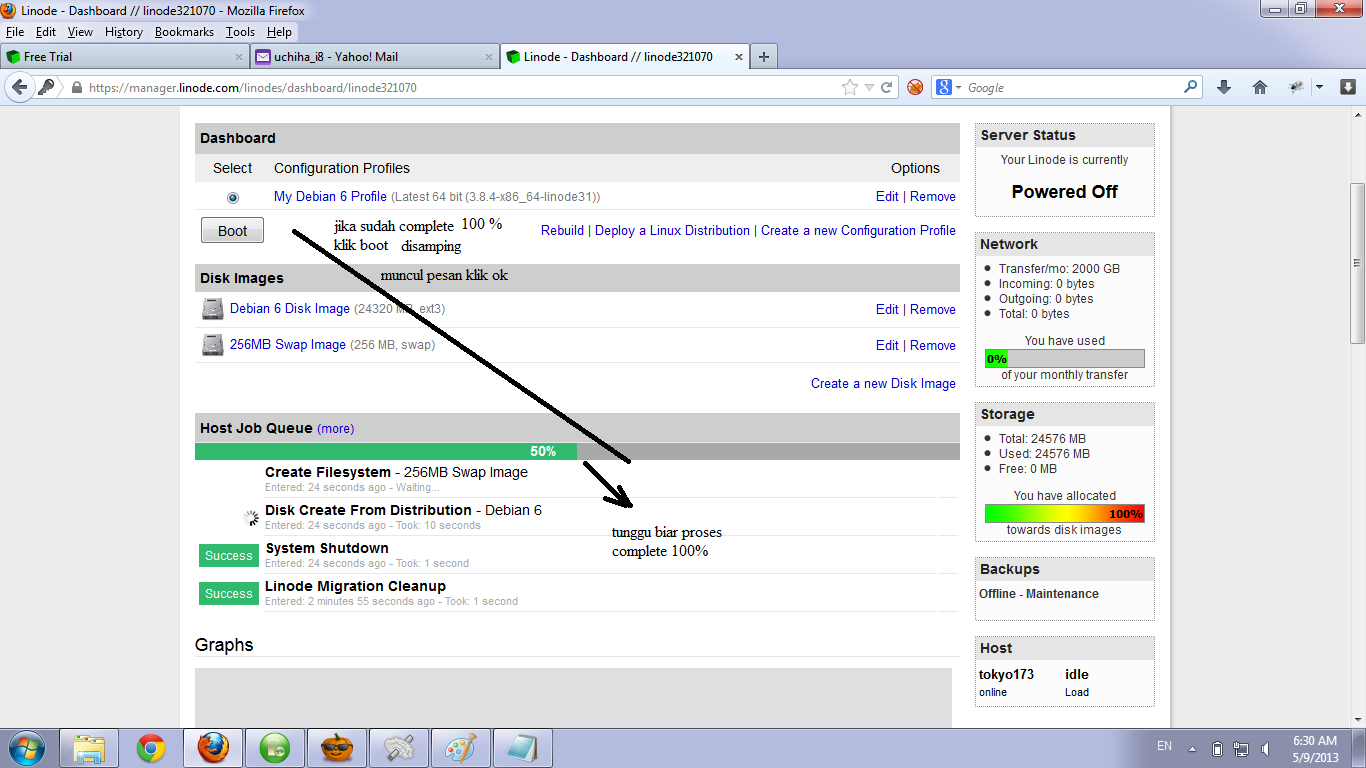The height and width of the screenshot is (768, 1366).
Task: Expand Host Job Queue with the more link
Action: 335,428
